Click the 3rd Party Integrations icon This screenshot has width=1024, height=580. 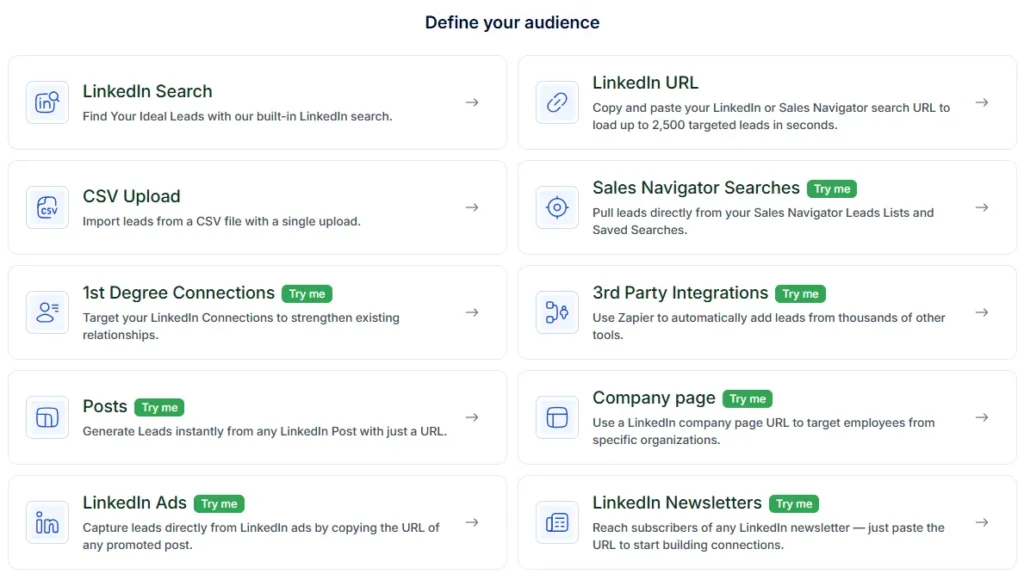[557, 312]
